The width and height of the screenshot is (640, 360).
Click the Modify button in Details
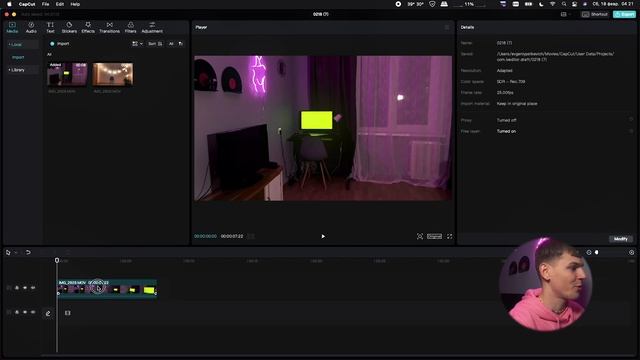[621, 239]
